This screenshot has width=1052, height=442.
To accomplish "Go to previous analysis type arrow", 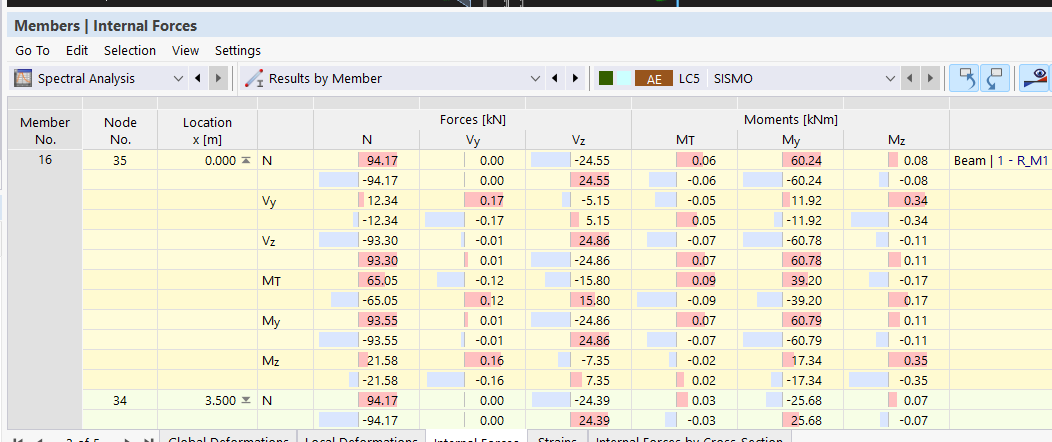I will (197, 78).
